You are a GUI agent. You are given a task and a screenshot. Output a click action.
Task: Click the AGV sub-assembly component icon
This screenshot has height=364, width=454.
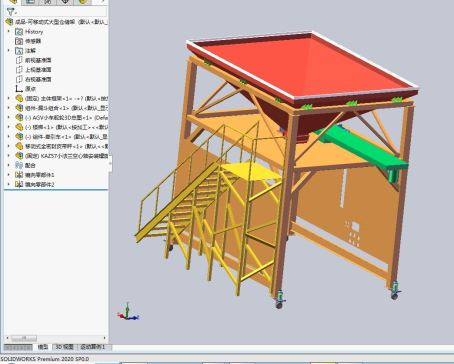(x=19, y=117)
